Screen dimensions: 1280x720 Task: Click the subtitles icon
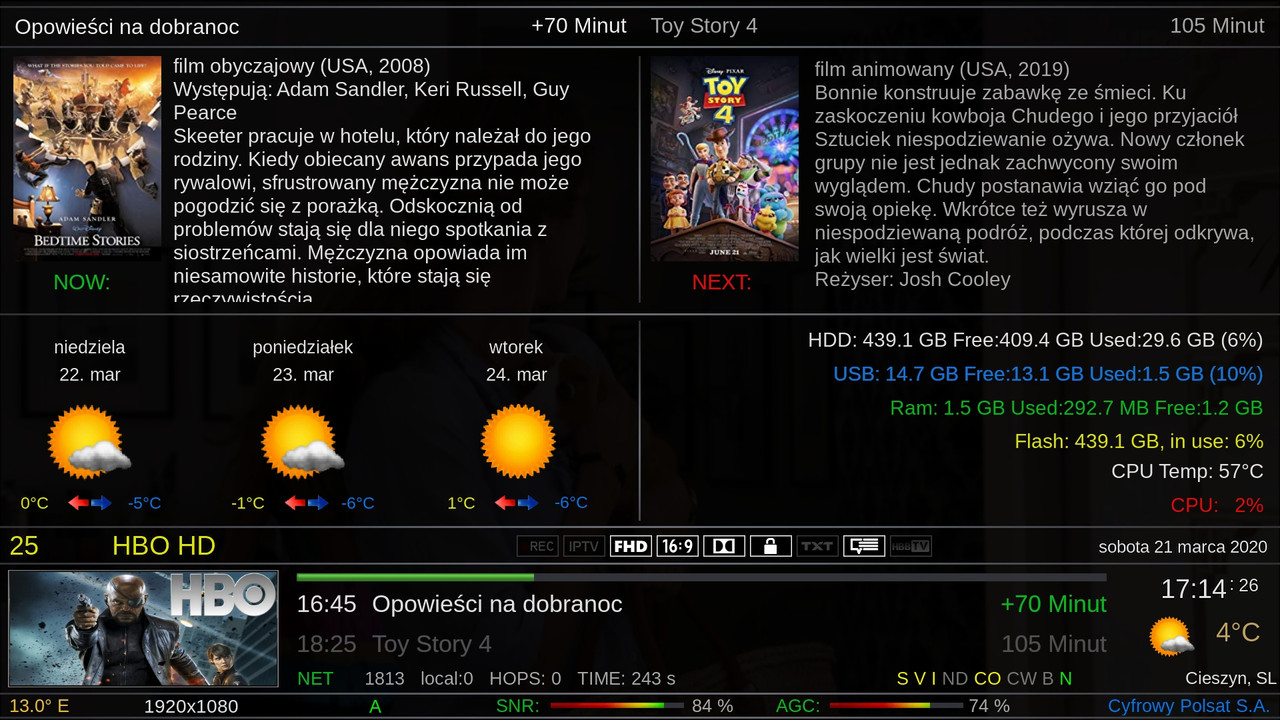(863, 546)
